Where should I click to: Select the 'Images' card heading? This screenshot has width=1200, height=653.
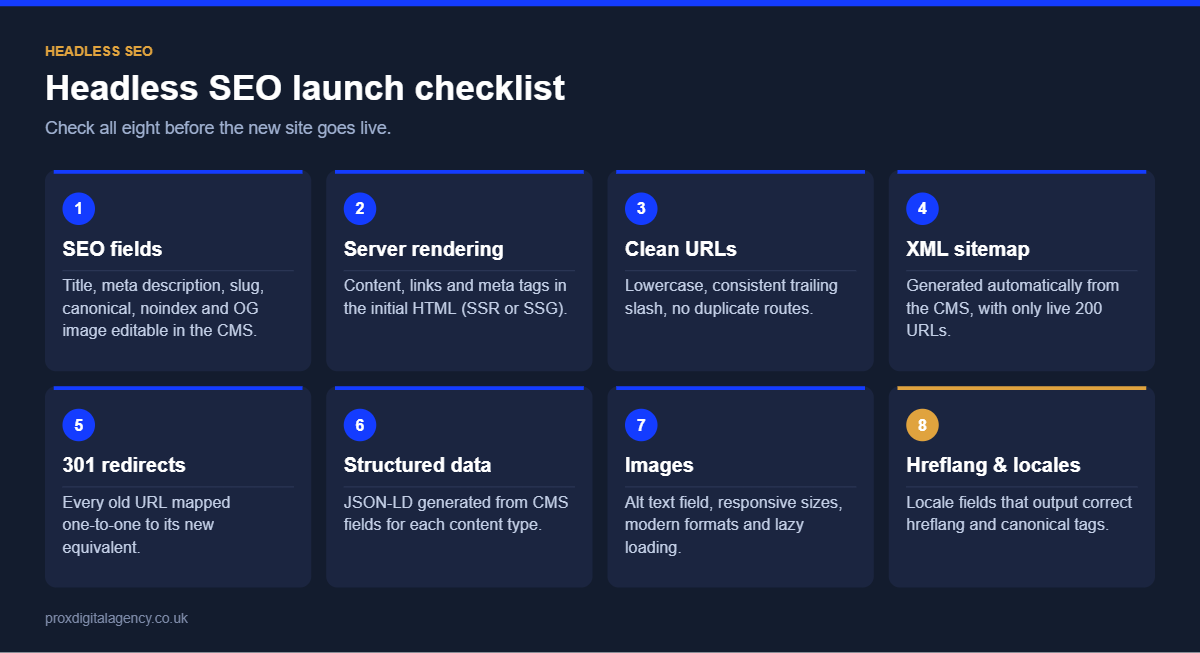coord(659,465)
